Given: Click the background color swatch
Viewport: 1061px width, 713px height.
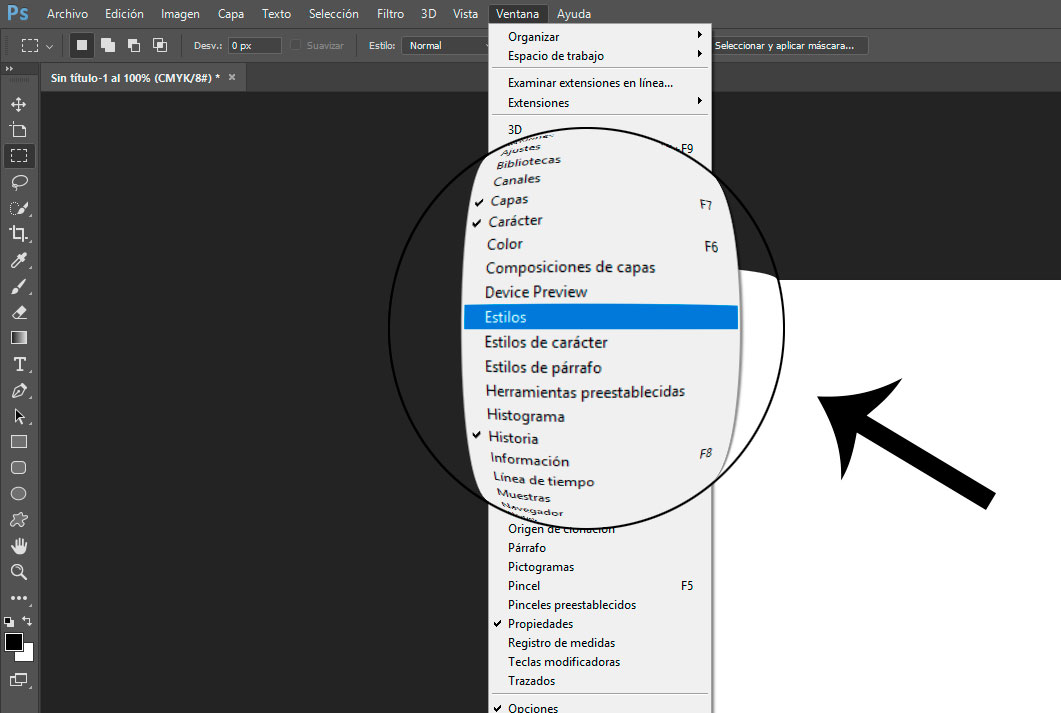Looking at the screenshot, I should [x=27, y=655].
